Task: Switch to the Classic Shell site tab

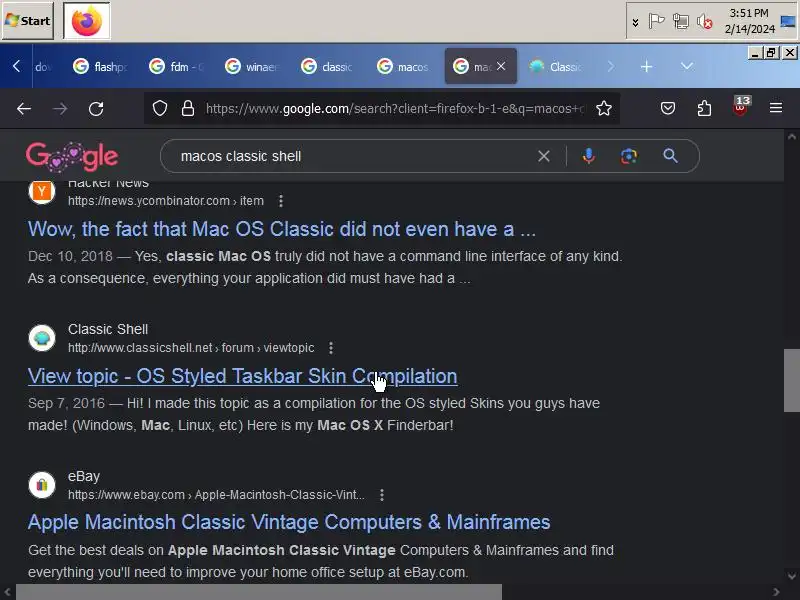Action: pos(556,66)
